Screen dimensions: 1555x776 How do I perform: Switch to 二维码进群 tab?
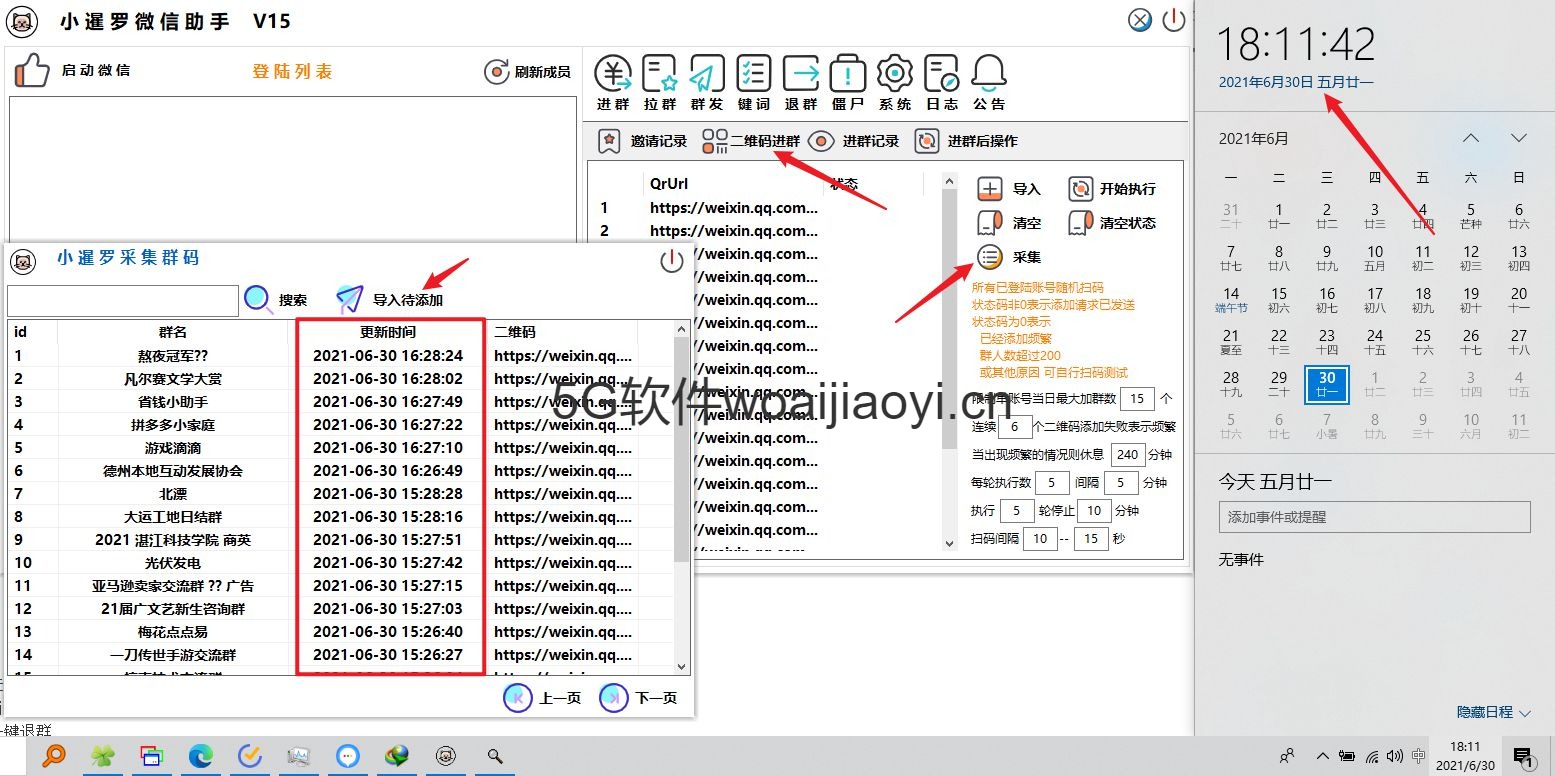(x=751, y=141)
